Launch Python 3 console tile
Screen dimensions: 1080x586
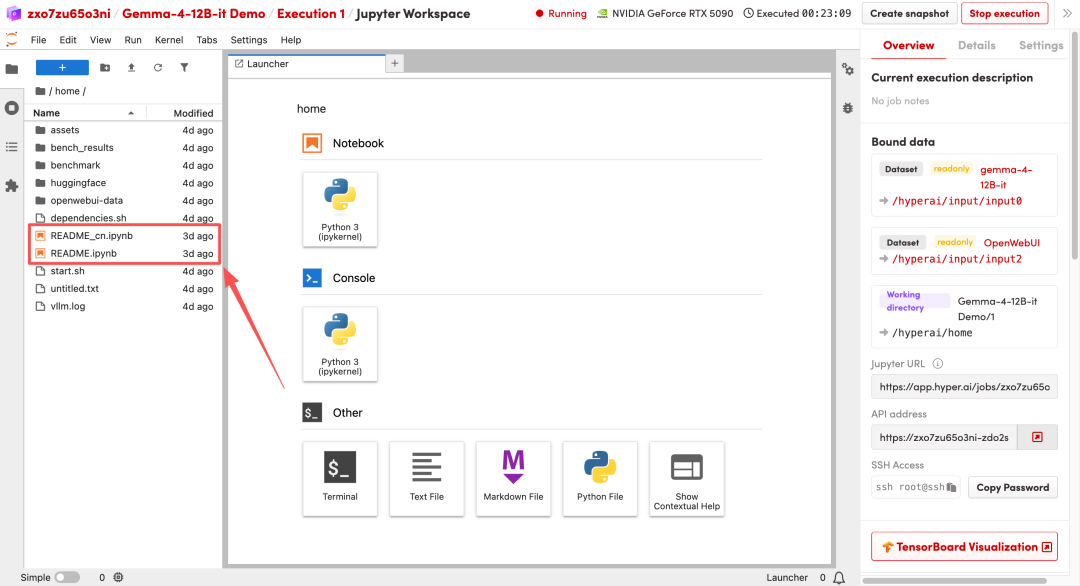click(340, 344)
